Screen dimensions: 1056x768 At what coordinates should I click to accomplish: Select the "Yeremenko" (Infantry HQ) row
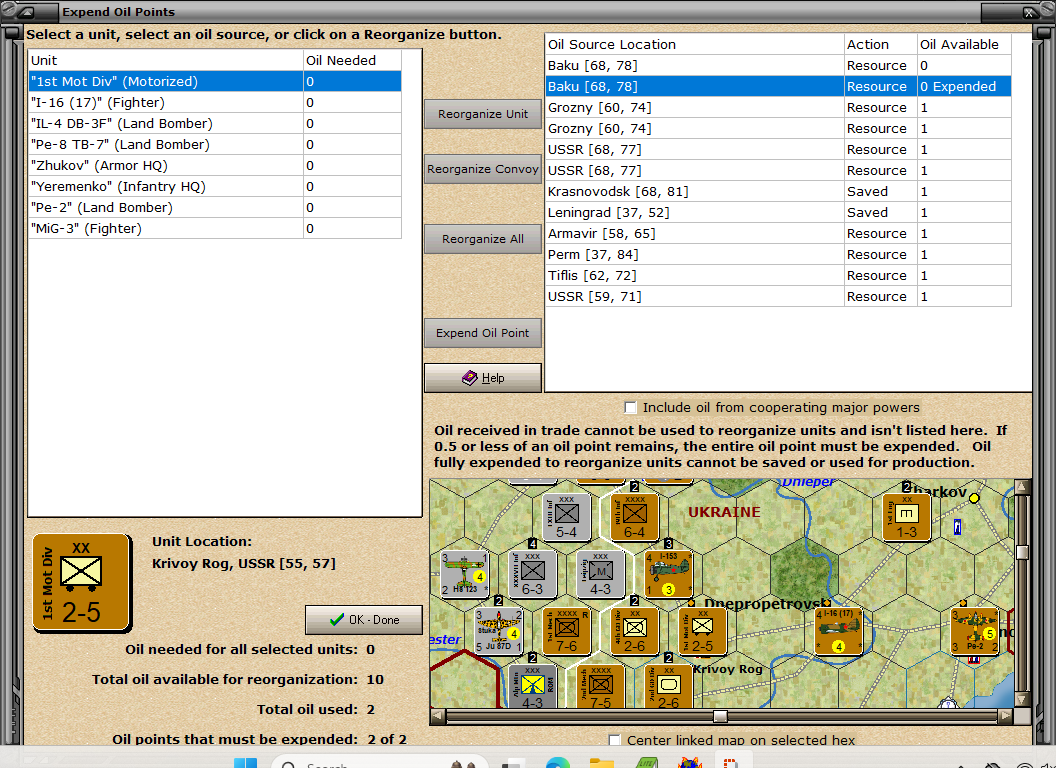[x=215, y=186]
